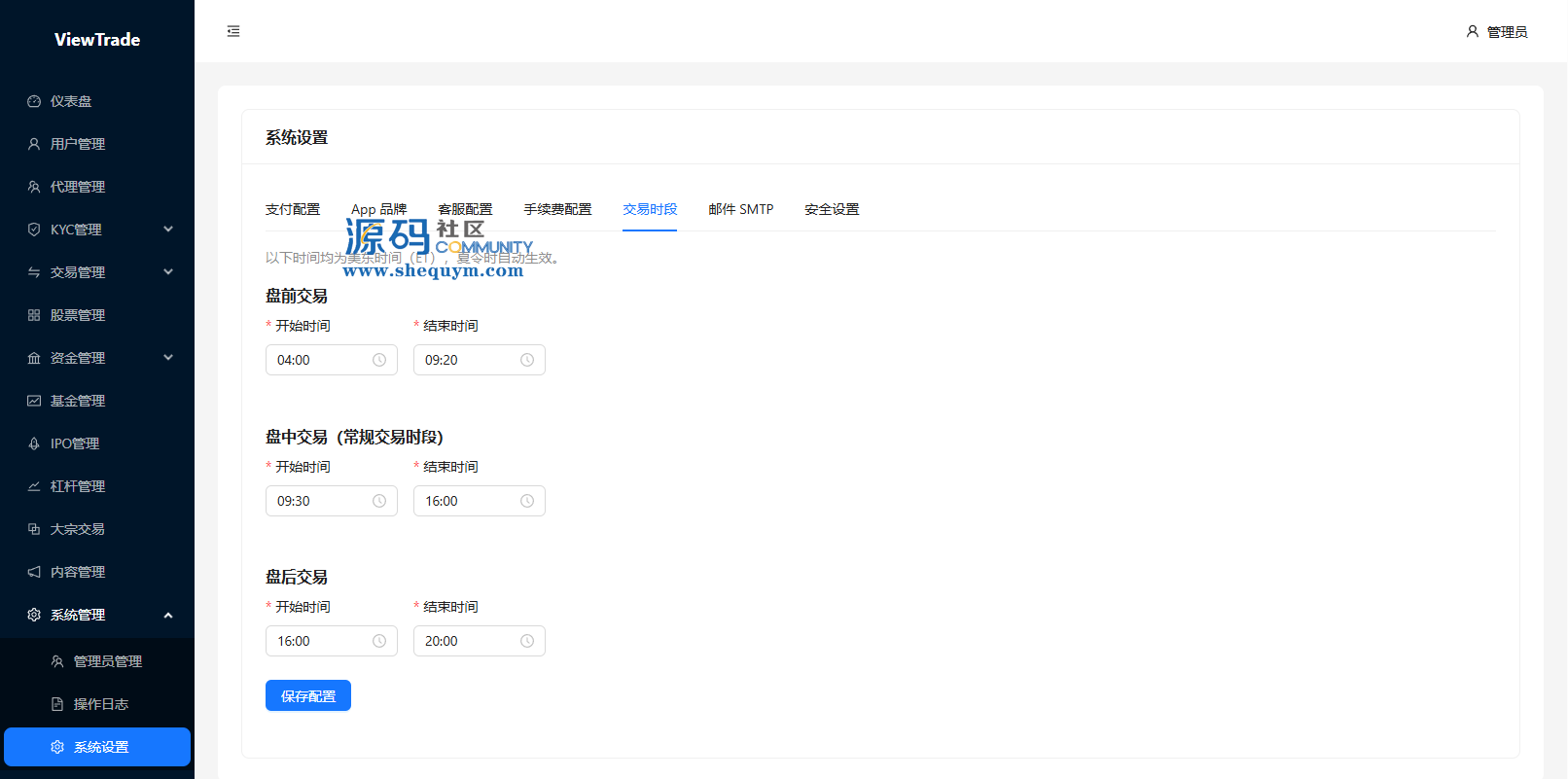Screen dimensions: 1568x779
Task: Open the 管理员 user icon
Action: pos(1473,31)
